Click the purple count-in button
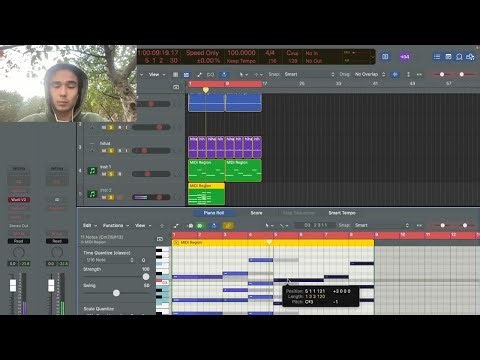This screenshot has width=480, height=360. [x=405, y=57]
